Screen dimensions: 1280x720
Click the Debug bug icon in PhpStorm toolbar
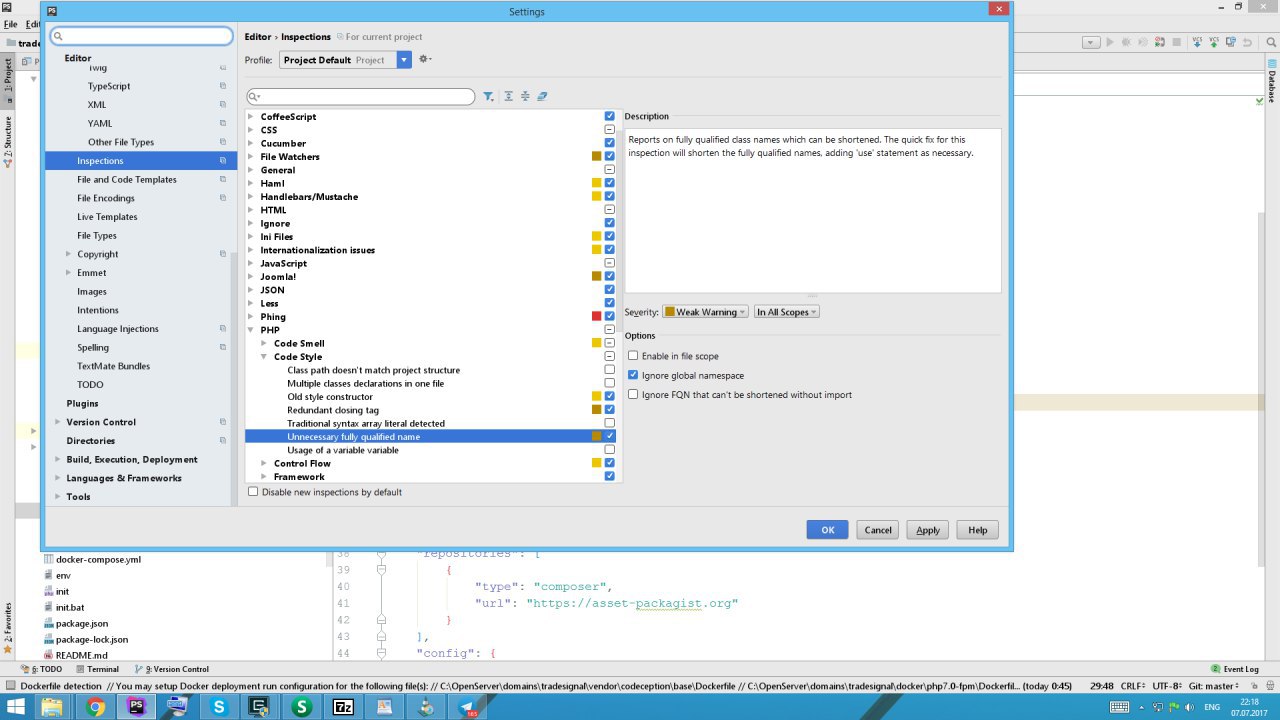(1126, 42)
